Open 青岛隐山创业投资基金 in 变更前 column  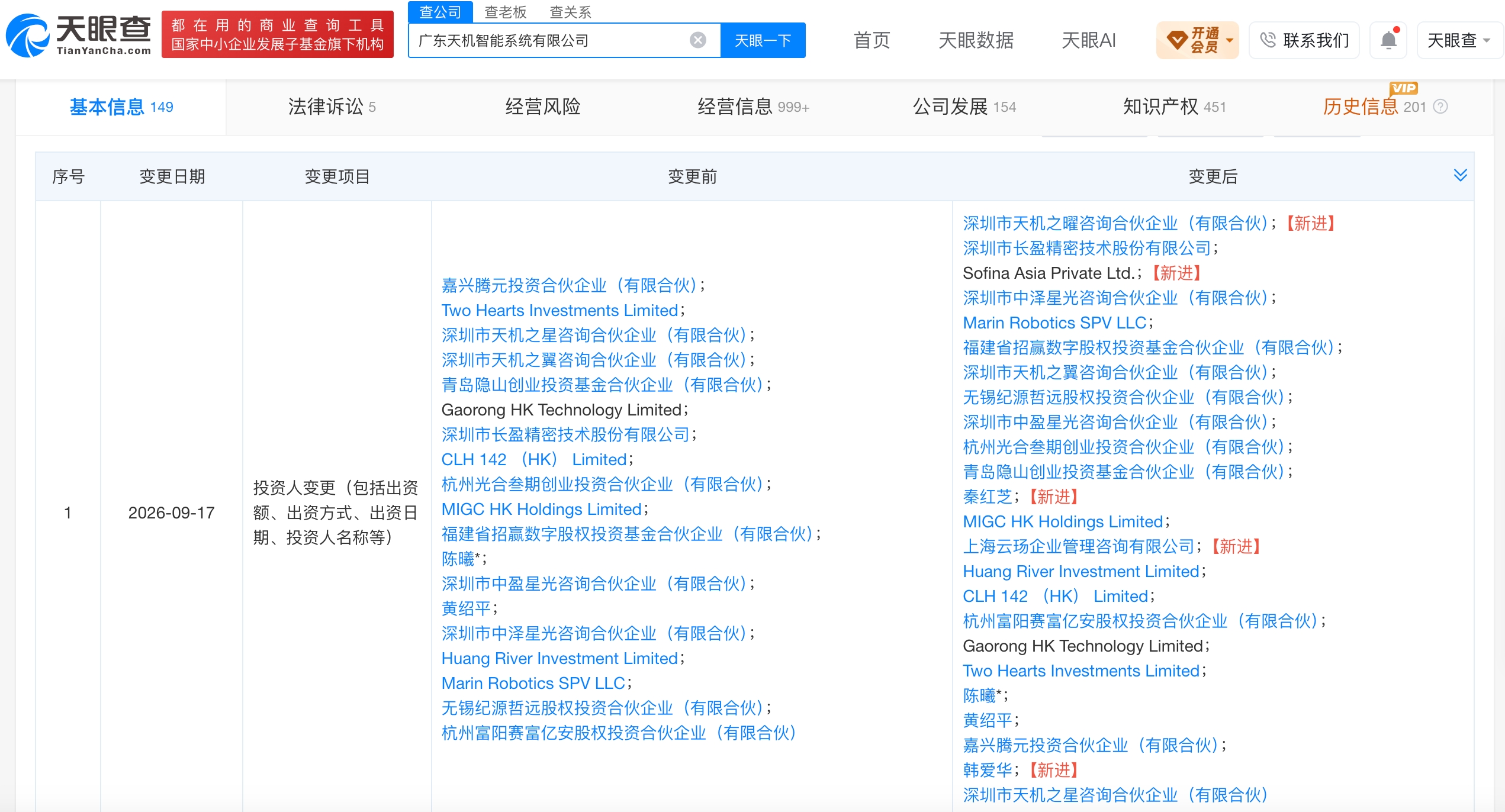603,385
